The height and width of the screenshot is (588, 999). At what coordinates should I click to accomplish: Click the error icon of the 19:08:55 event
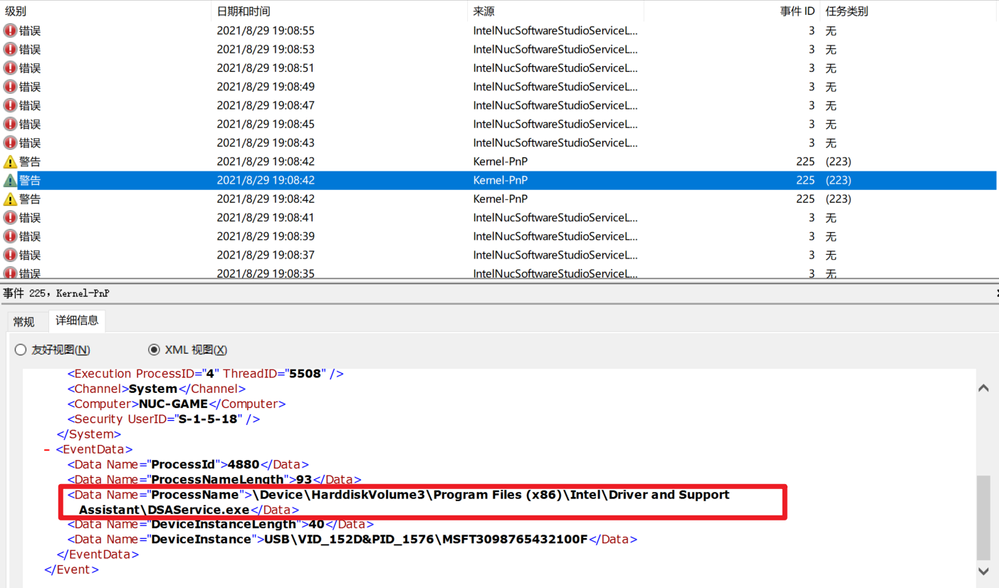[x=10, y=31]
